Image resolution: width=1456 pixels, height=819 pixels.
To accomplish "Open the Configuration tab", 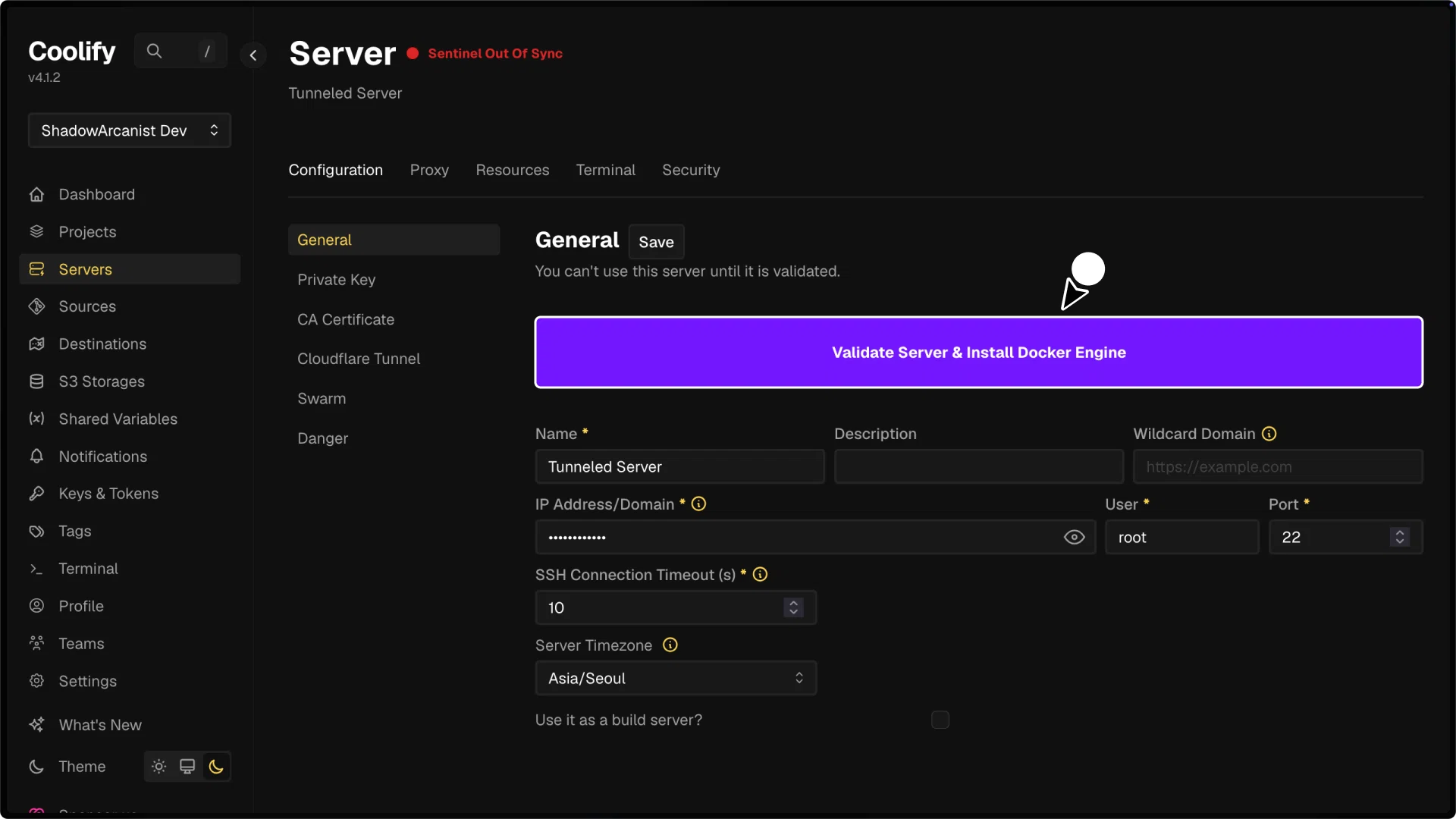I will [x=336, y=170].
